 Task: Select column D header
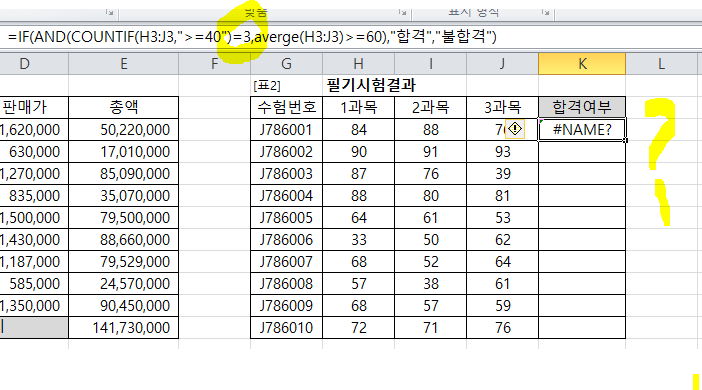pyautogui.click(x=34, y=64)
